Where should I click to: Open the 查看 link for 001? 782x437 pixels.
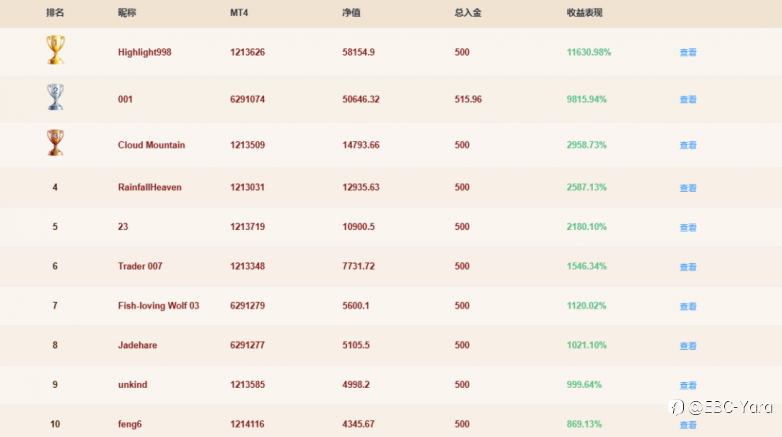click(688, 100)
